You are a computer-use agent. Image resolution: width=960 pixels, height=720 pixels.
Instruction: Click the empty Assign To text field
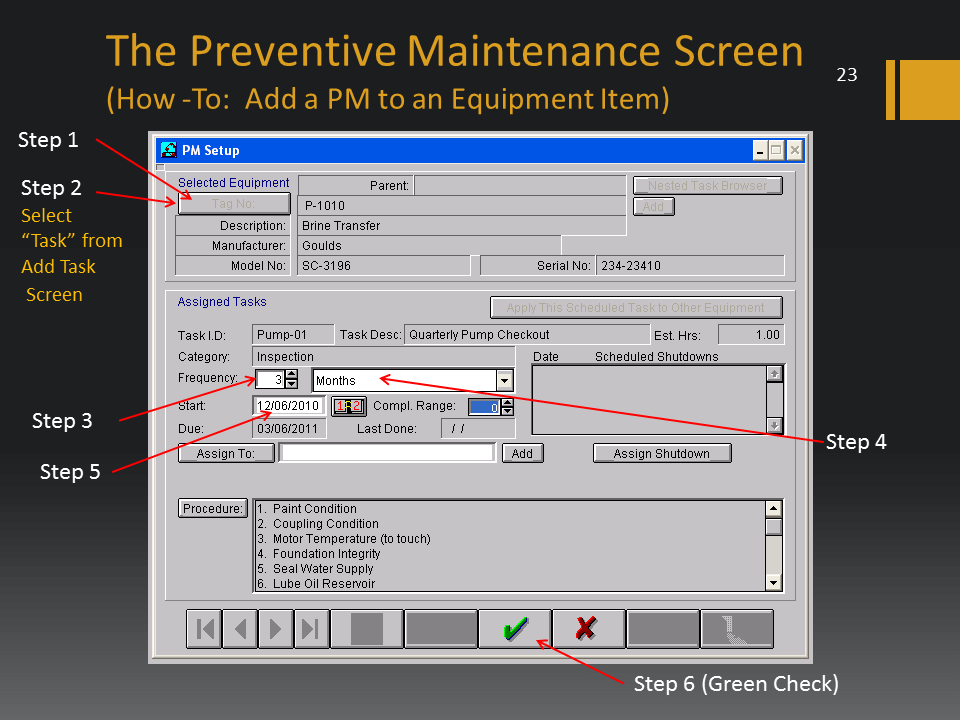pyautogui.click(x=387, y=452)
